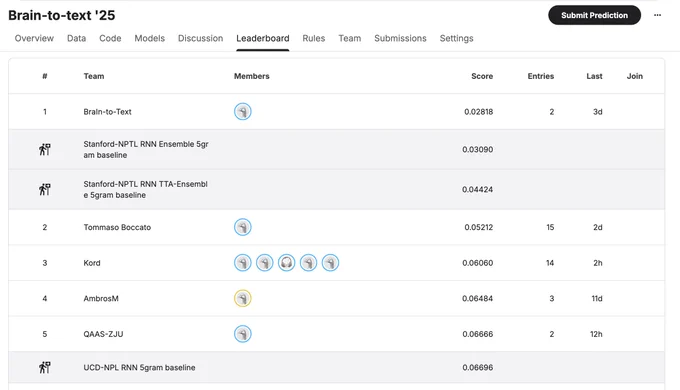Switch to the Overview tab
680x390 pixels.
[x=34, y=38]
